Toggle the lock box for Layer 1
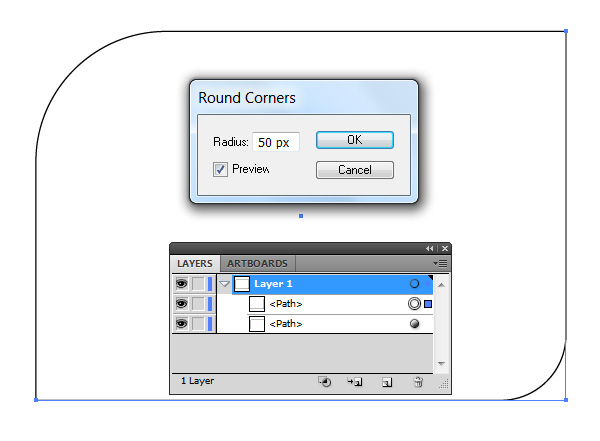 coord(198,284)
